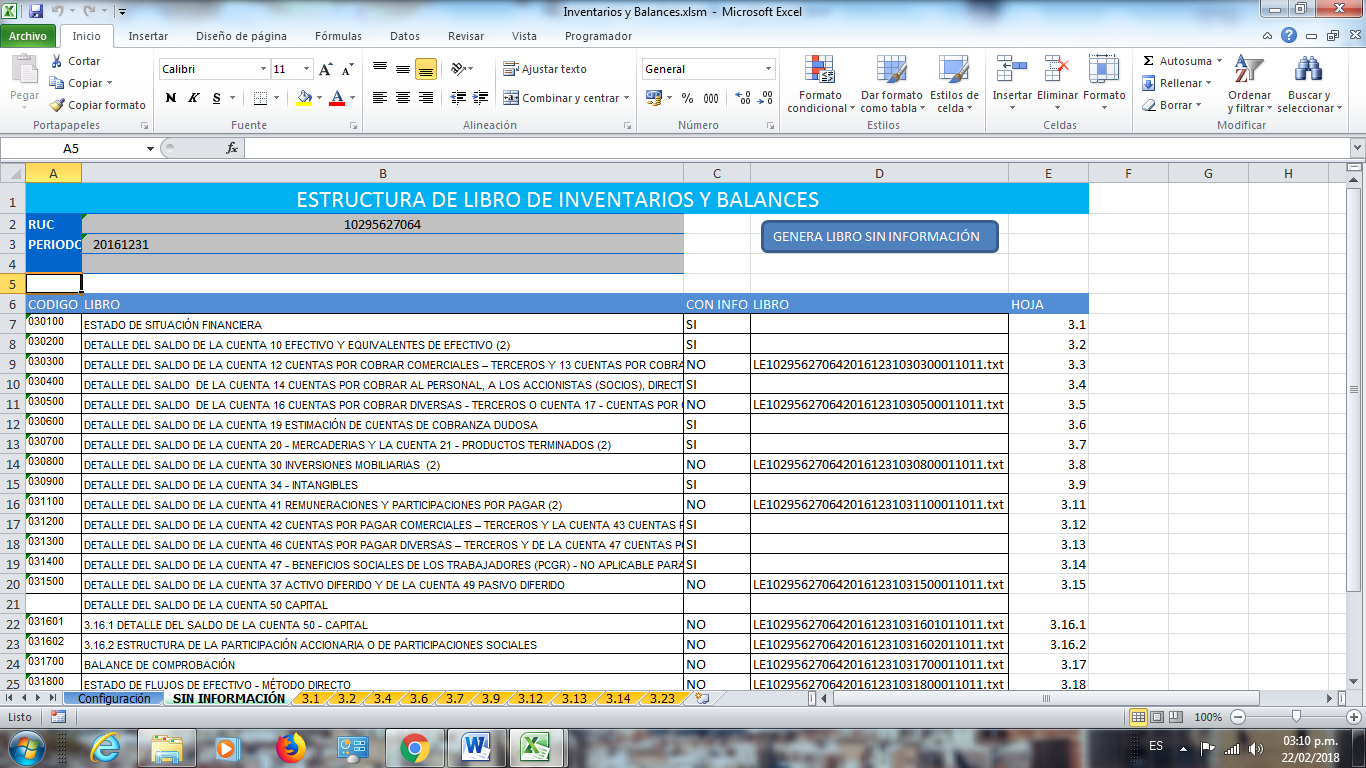Screen dimensions: 1366x768
Task: Toggle bold formatting N button
Action: 171,98
